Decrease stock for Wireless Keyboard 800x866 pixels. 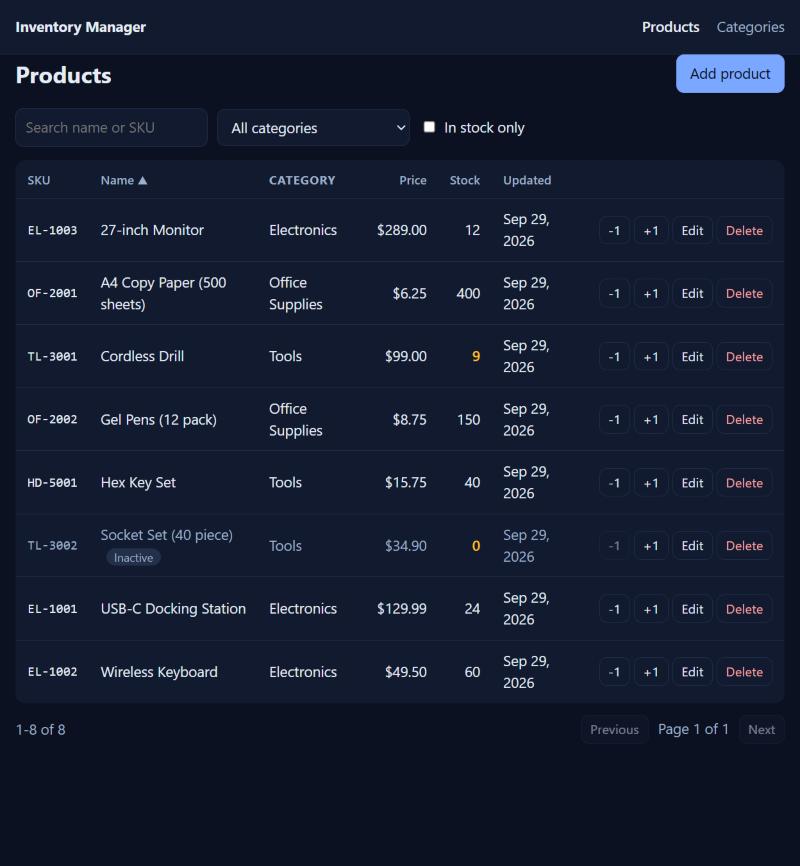click(614, 672)
